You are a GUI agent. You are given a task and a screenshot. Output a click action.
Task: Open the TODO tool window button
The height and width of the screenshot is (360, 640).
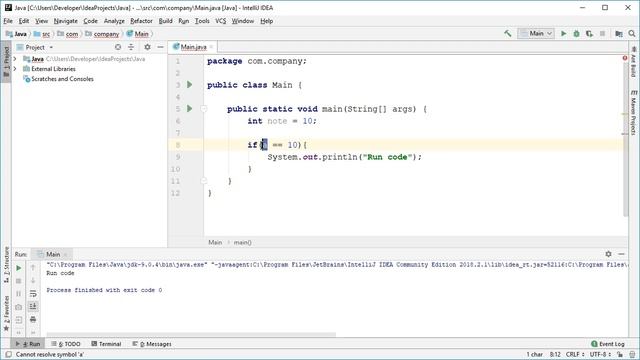pos(66,344)
